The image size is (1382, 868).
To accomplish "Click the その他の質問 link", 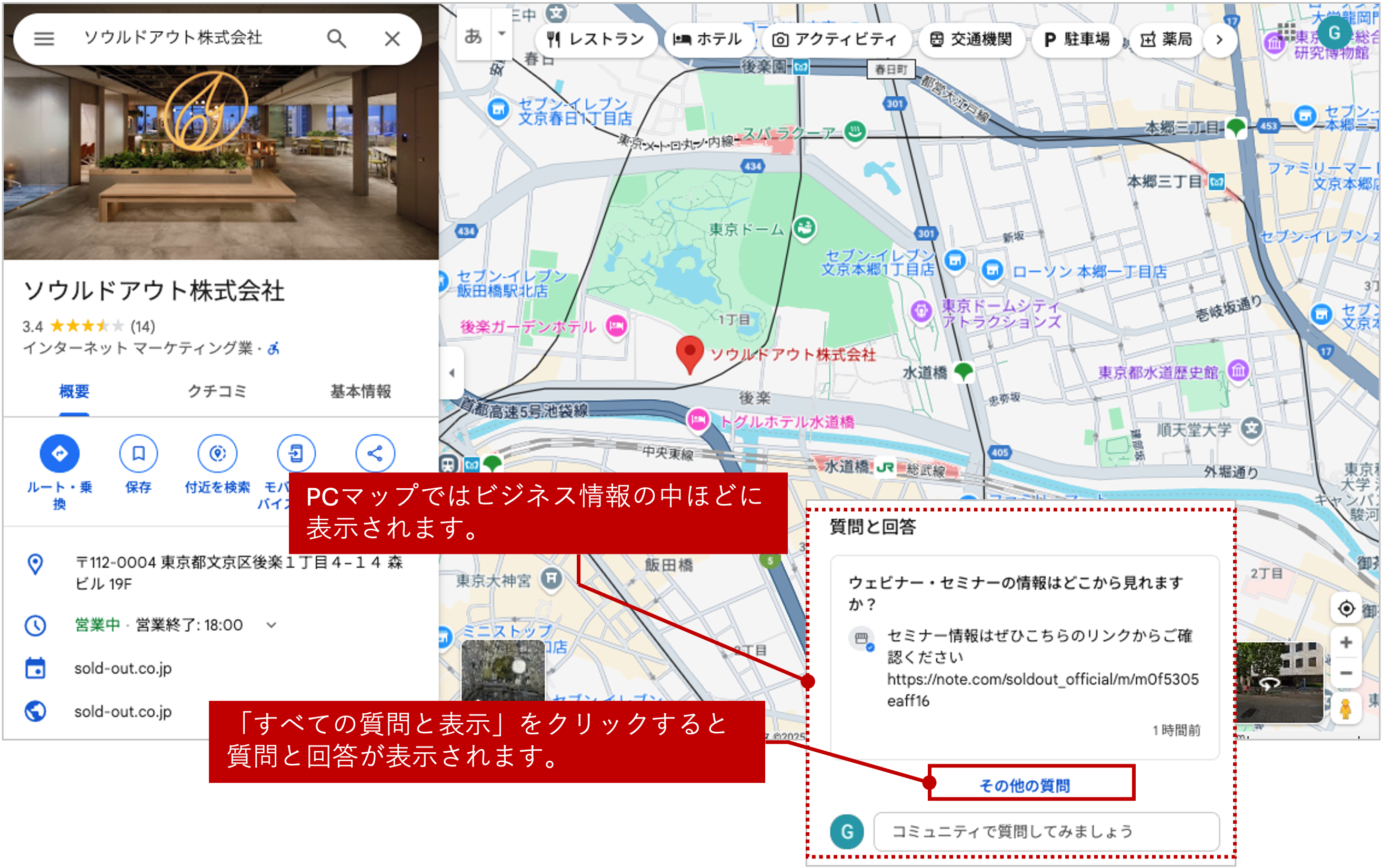I will tap(1025, 785).
